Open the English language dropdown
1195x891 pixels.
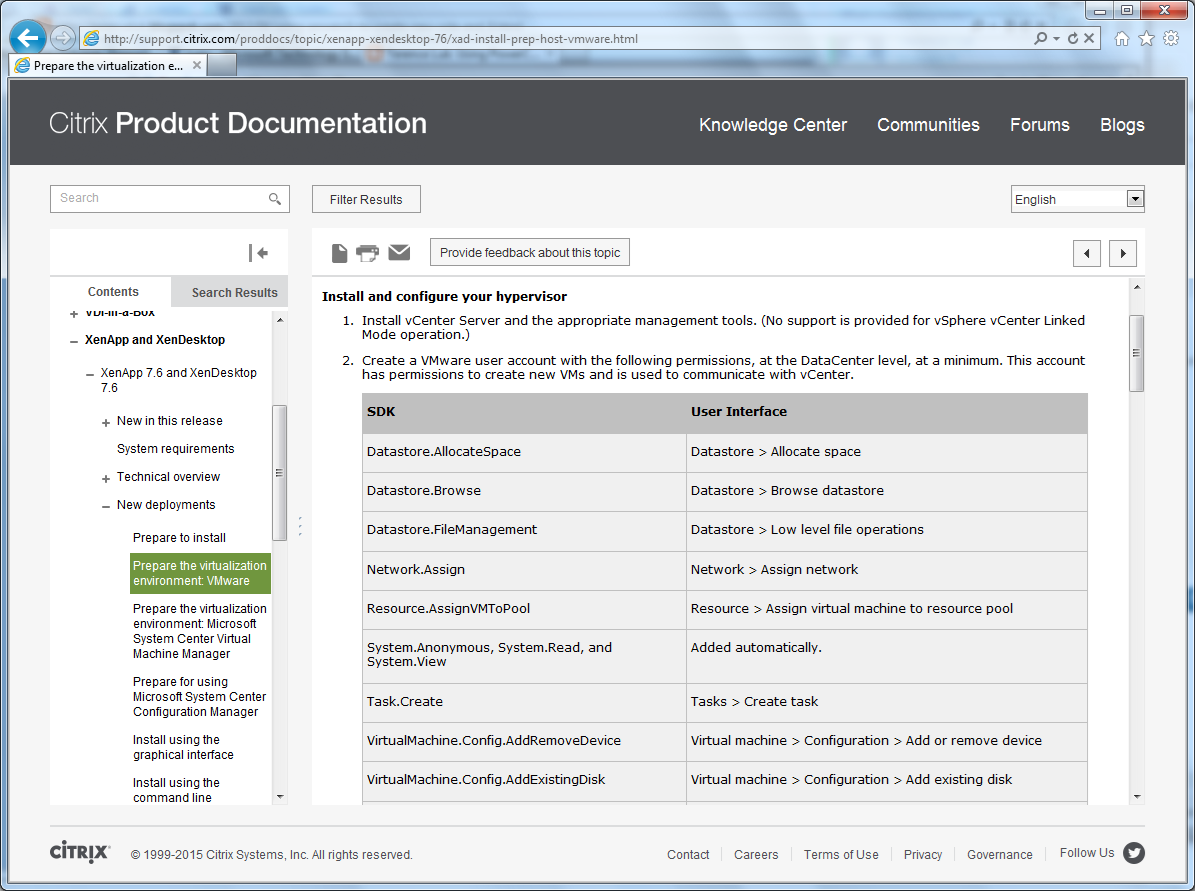pyautogui.click(x=1078, y=199)
